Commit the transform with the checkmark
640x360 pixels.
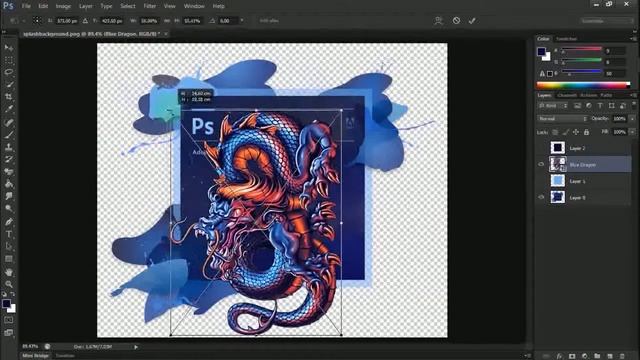coord(472,20)
